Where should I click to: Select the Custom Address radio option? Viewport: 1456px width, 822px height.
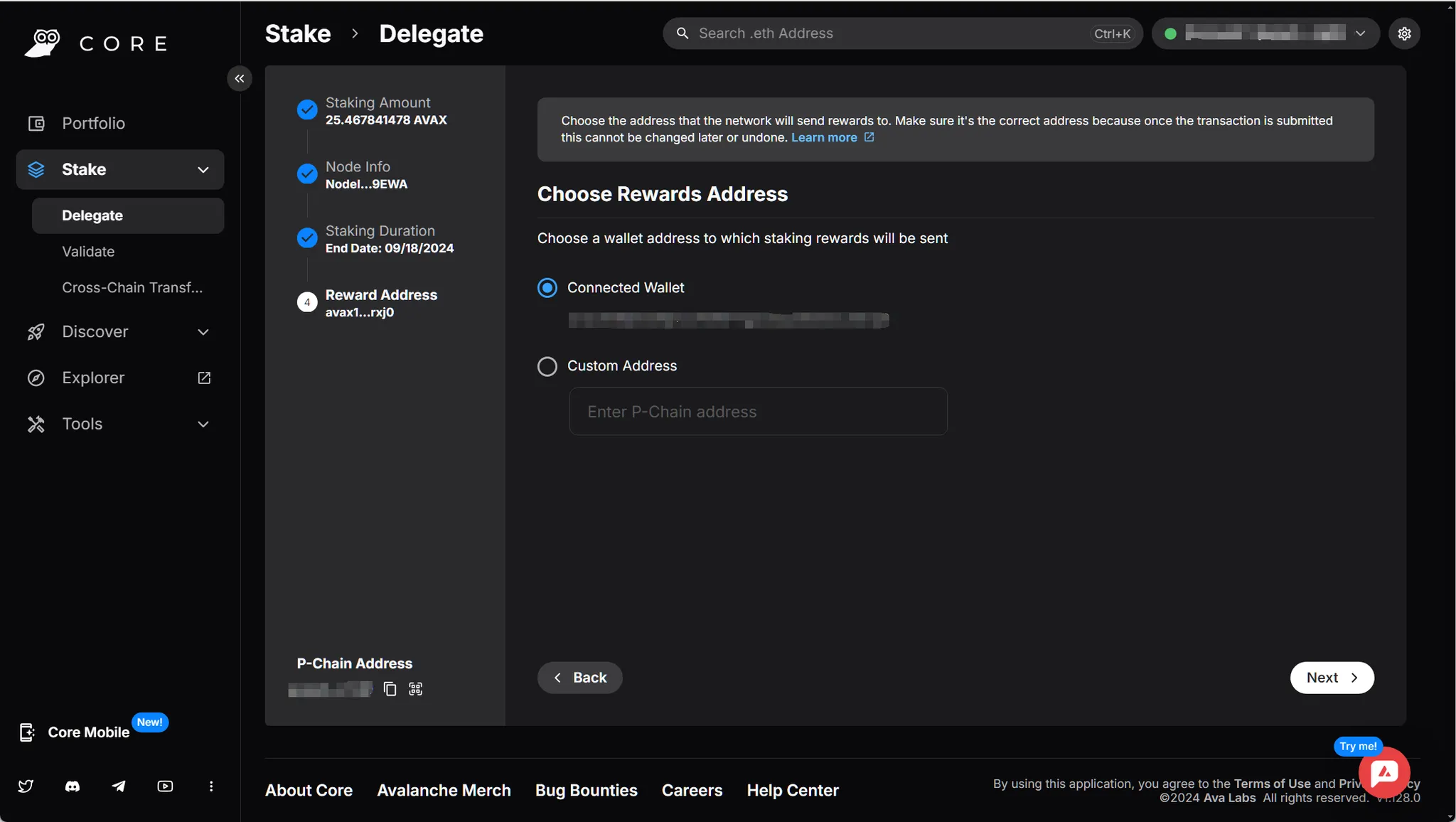547,366
